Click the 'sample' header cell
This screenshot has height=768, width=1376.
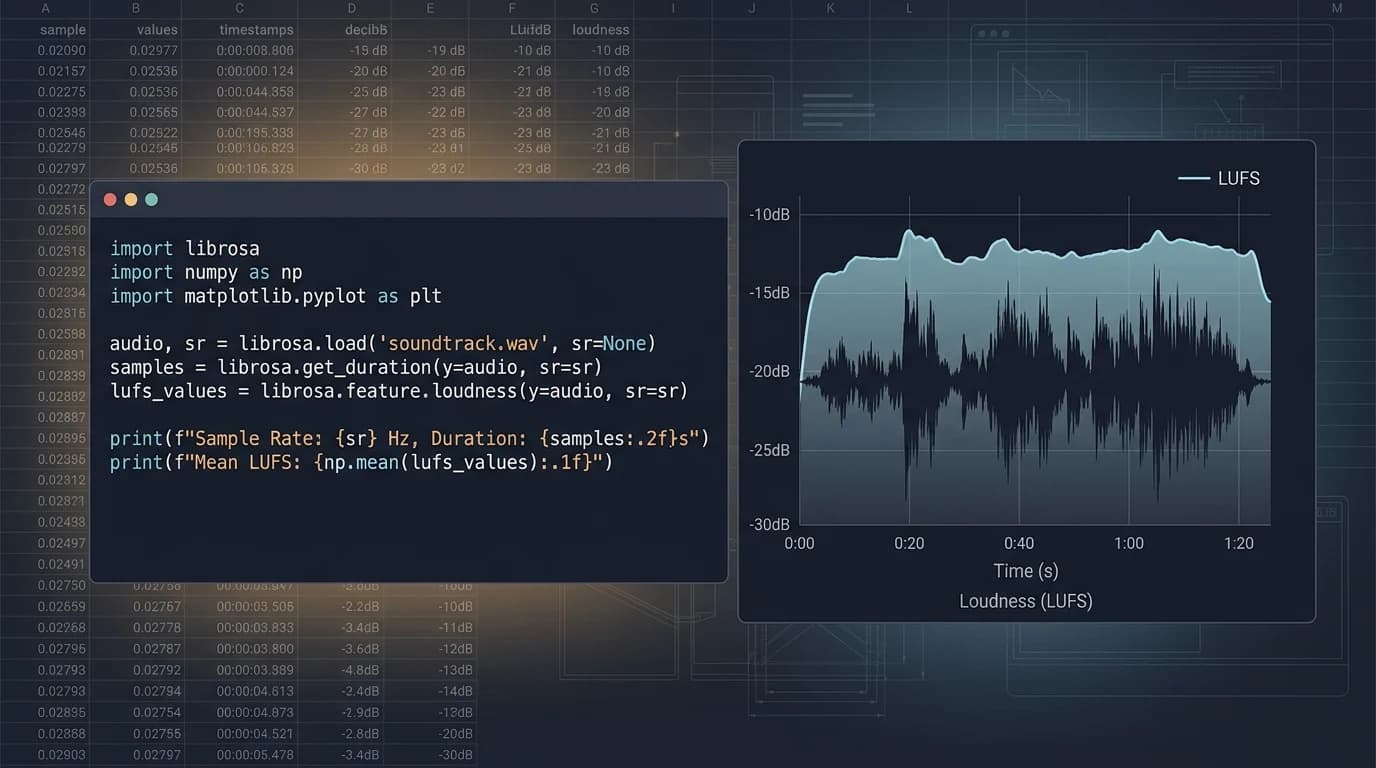62,30
